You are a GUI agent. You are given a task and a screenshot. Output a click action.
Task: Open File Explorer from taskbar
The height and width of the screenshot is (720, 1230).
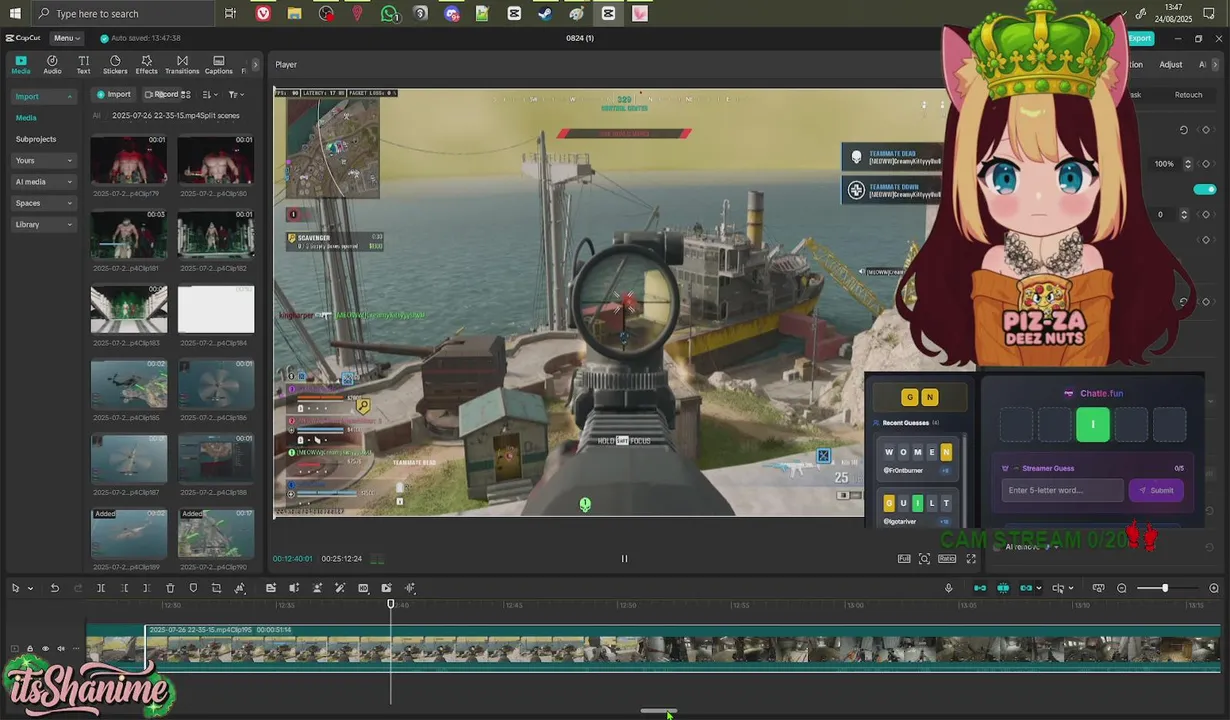point(294,13)
